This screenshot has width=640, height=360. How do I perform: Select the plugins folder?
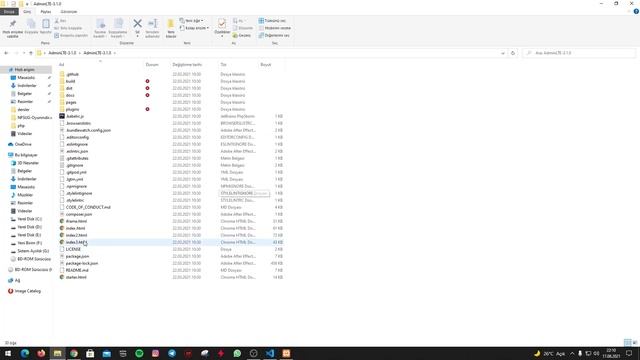(x=72, y=109)
